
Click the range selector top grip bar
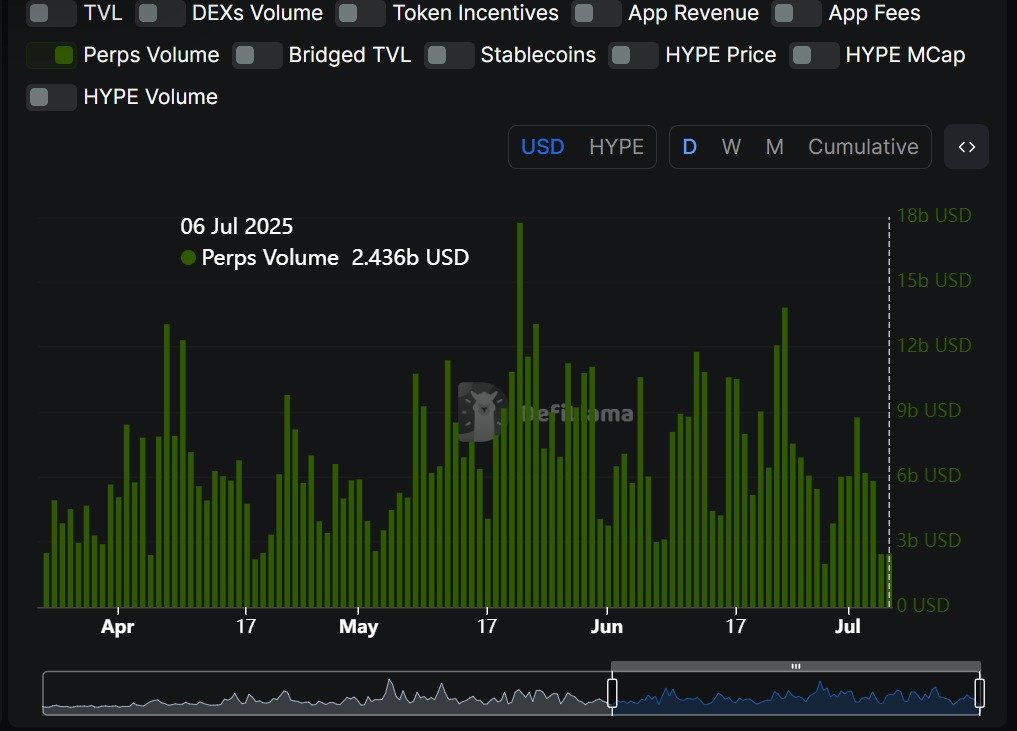click(796, 666)
